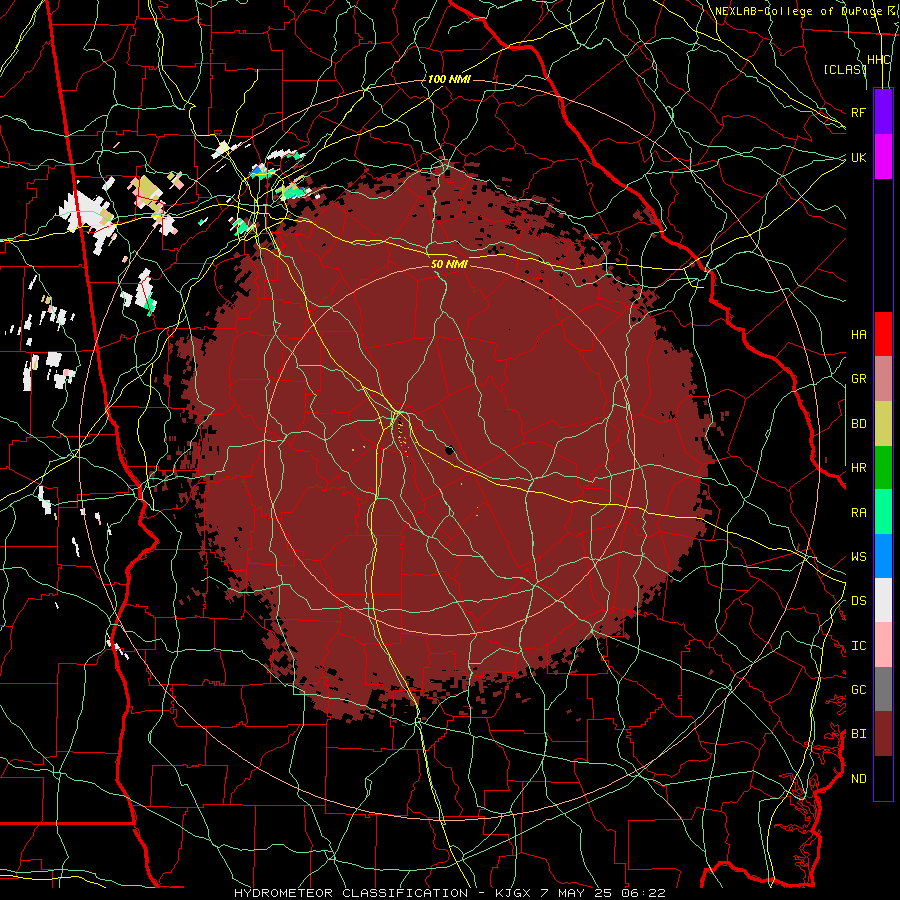The width and height of the screenshot is (900, 900).
Task: Click the HA legend label
Action: [858, 334]
